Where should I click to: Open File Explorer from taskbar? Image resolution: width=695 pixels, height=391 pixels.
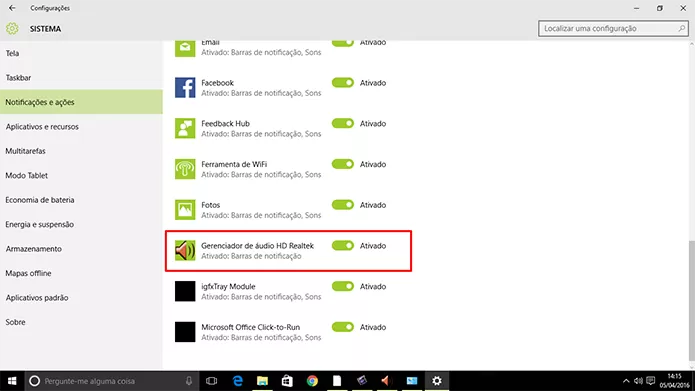pos(262,381)
